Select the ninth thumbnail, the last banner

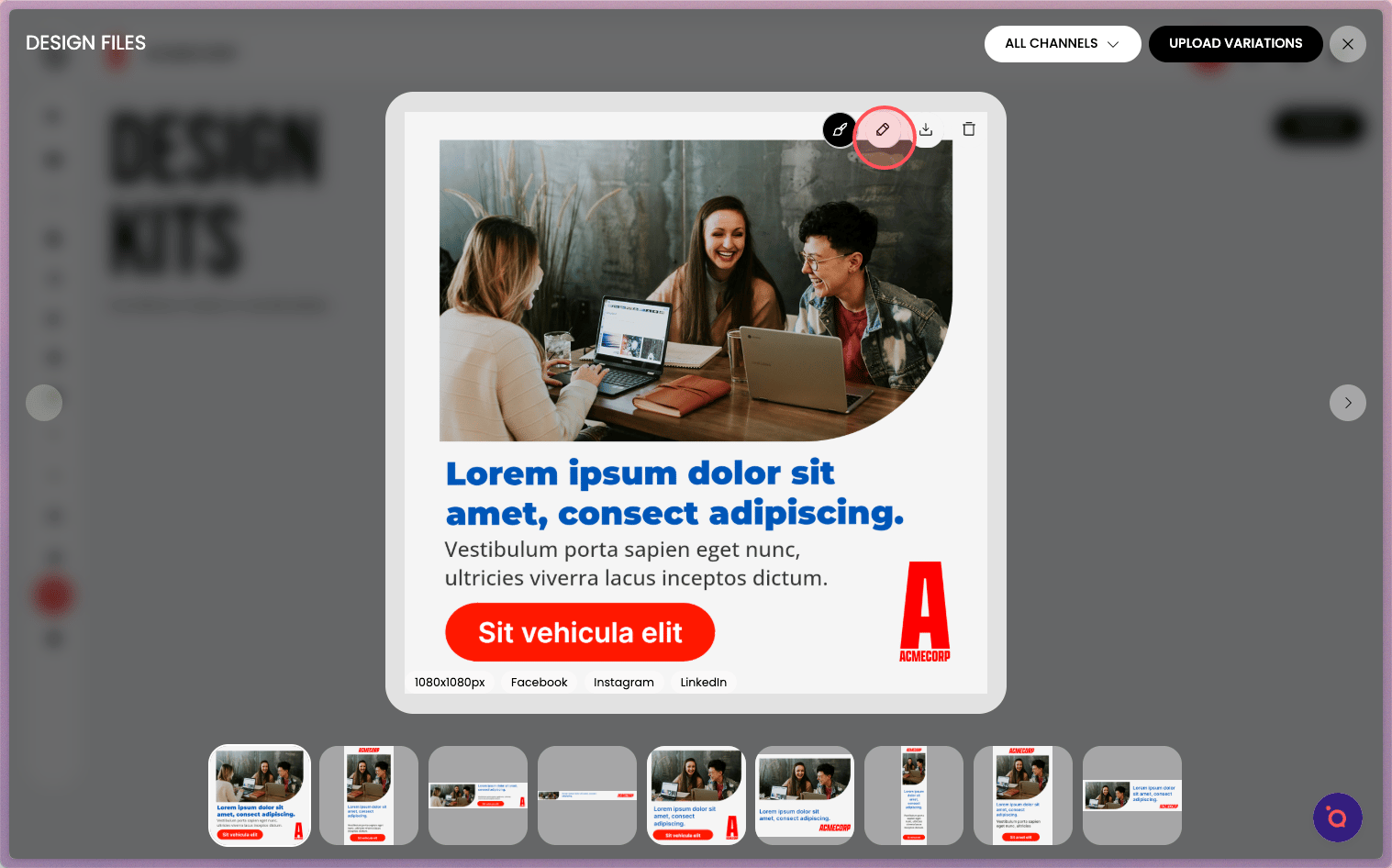1132,796
